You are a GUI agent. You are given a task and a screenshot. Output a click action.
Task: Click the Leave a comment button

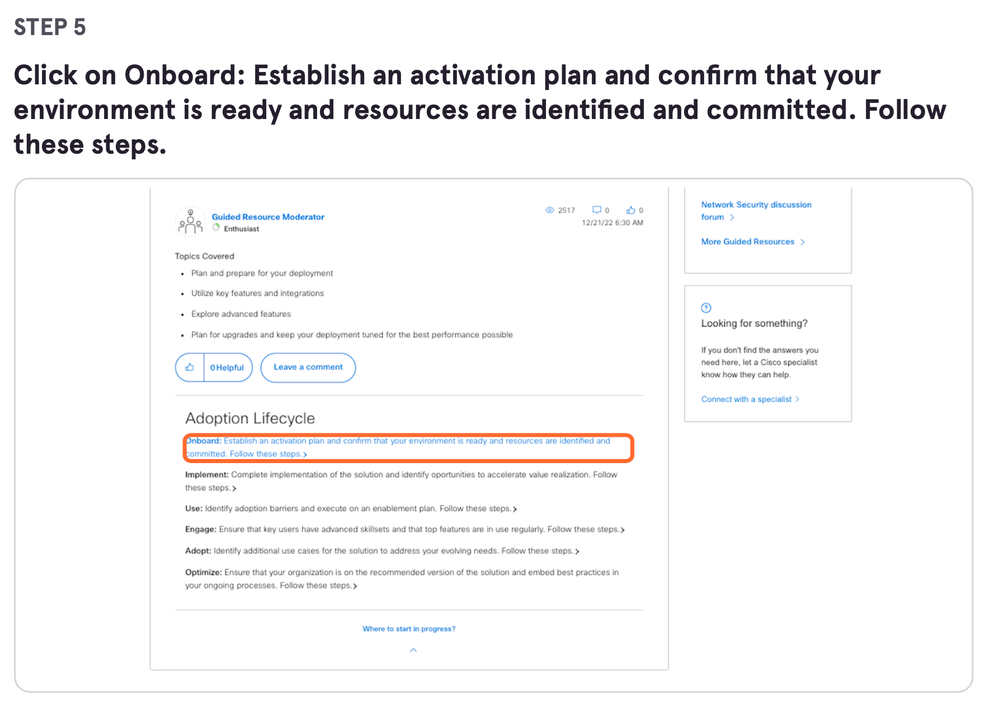(308, 368)
